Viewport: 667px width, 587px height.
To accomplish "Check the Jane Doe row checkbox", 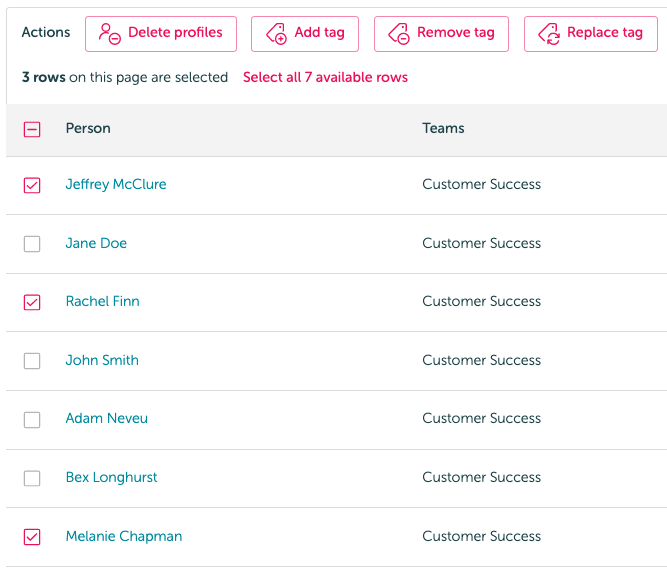I will 32,244.
